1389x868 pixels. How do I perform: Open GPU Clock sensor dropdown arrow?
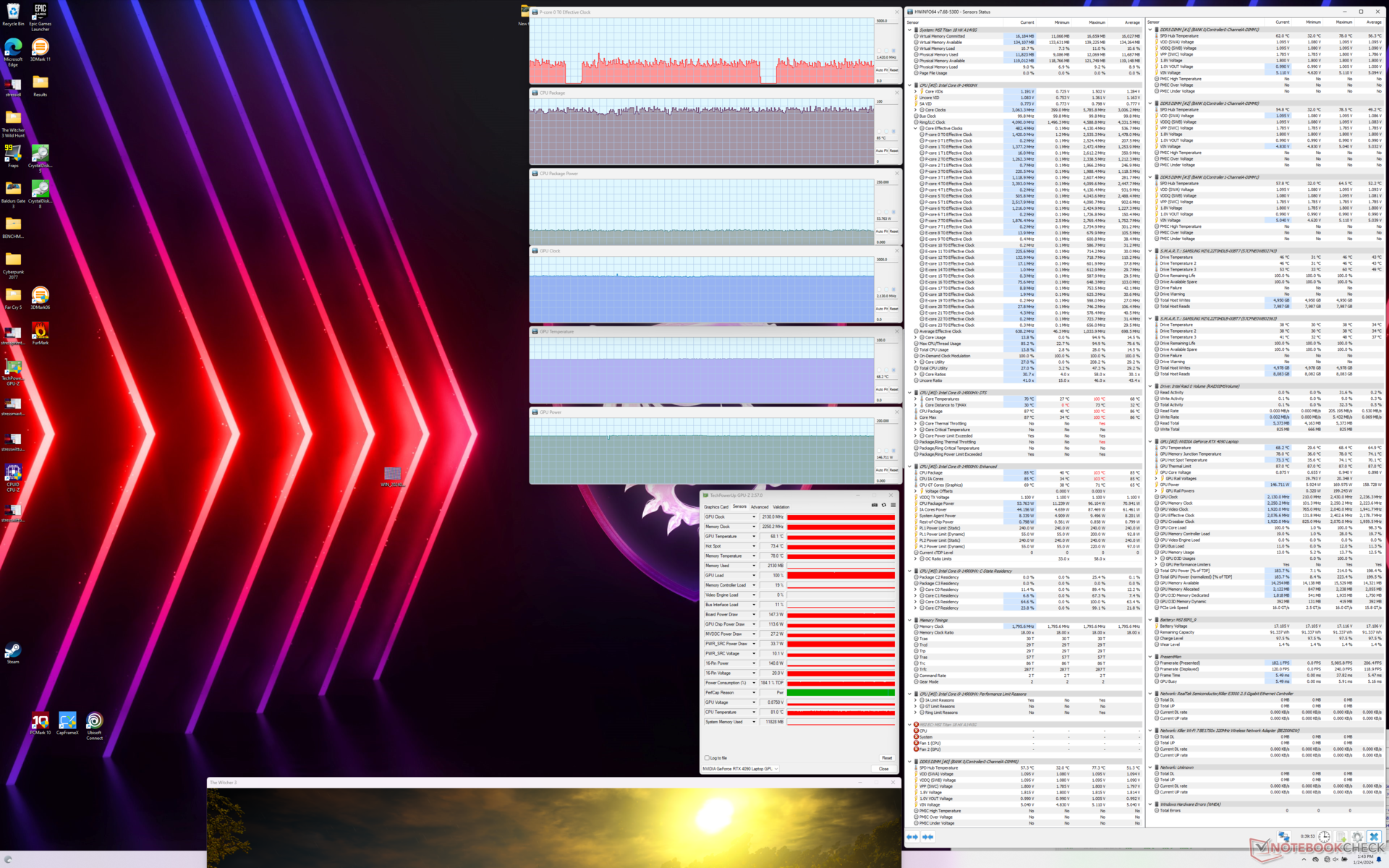[x=753, y=517]
